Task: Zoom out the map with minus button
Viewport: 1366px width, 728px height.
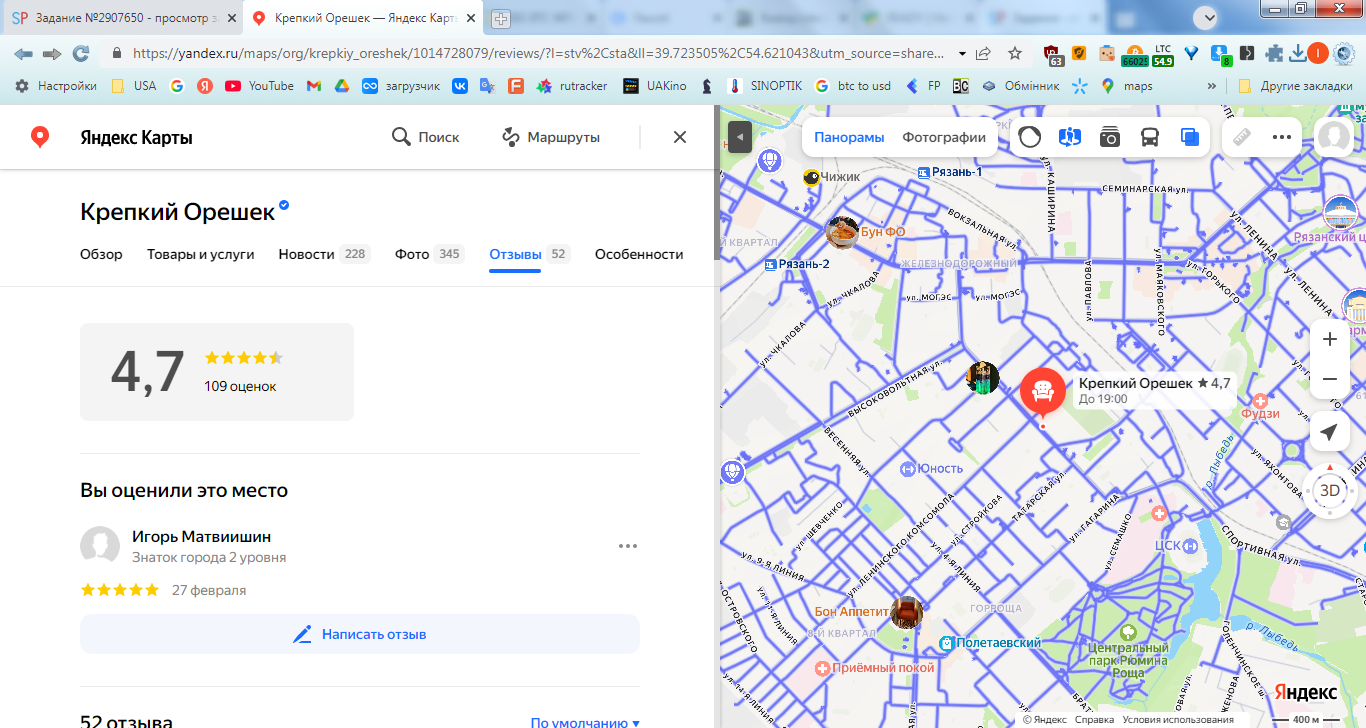Action: [x=1330, y=379]
